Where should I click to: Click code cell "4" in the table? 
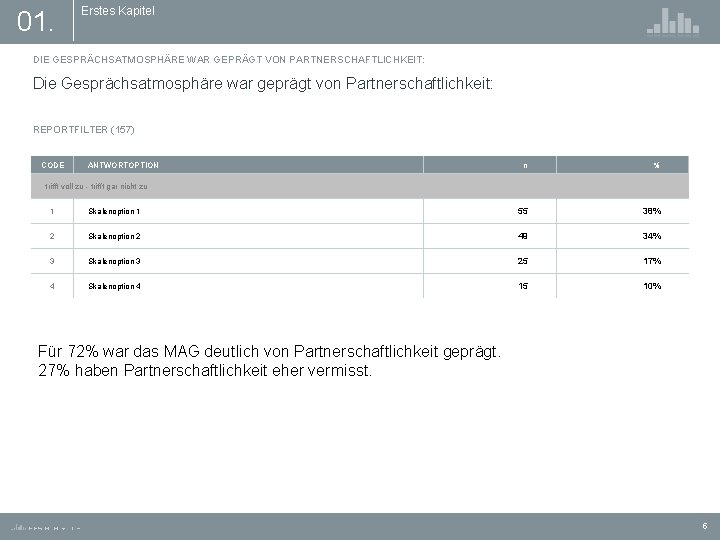pos(52,286)
